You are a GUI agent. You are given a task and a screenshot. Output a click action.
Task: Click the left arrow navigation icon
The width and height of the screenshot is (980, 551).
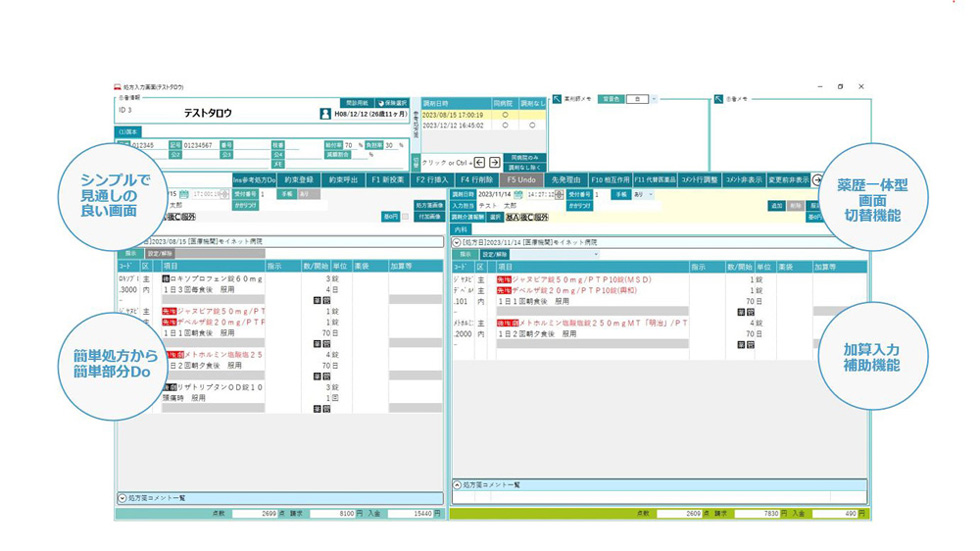pyautogui.click(x=479, y=162)
